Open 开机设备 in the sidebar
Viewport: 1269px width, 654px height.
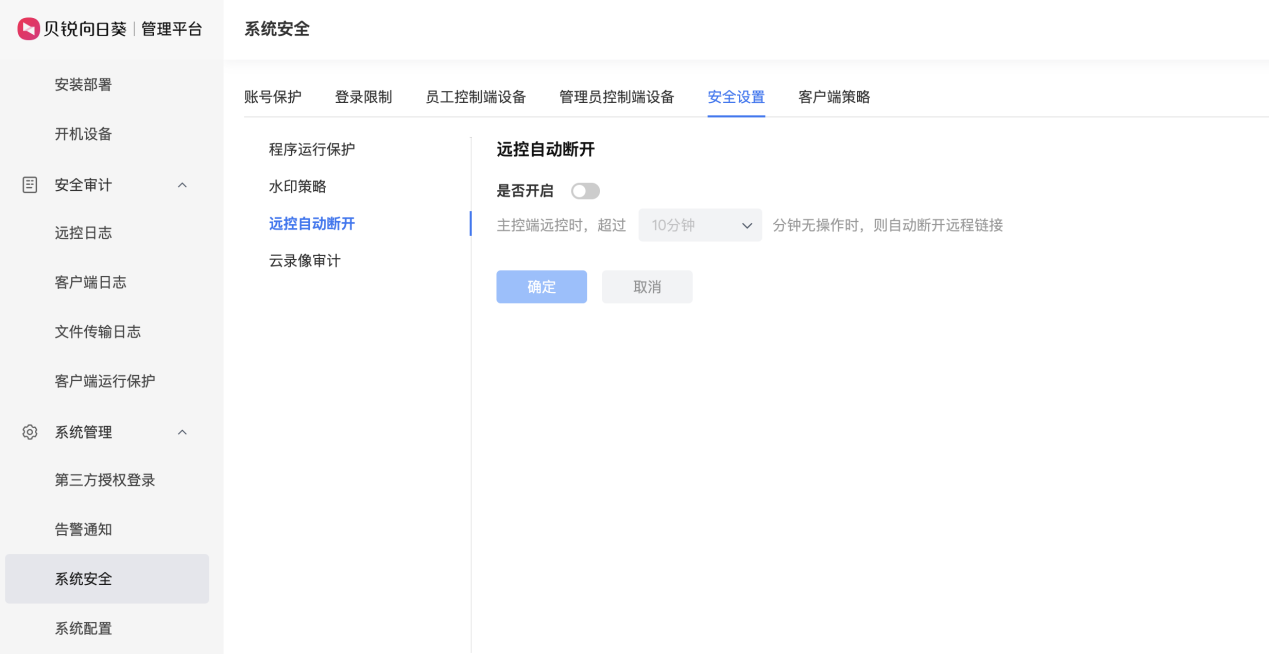[x=83, y=134]
